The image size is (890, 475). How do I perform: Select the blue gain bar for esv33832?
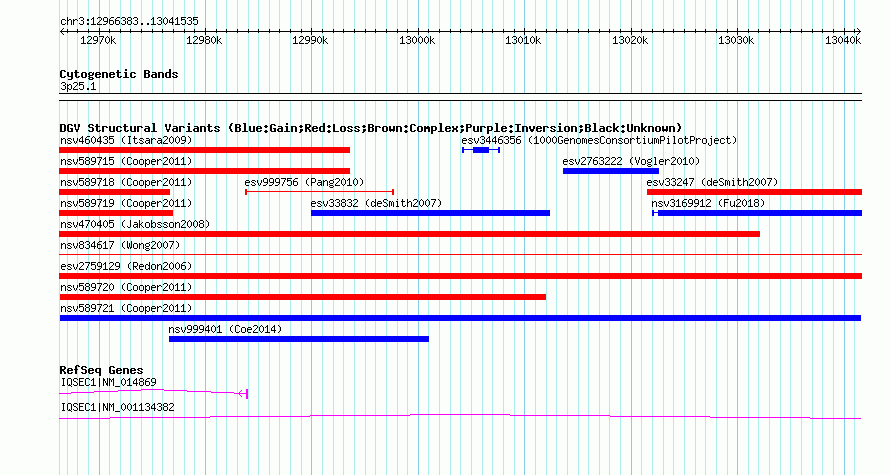click(x=430, y=213)
